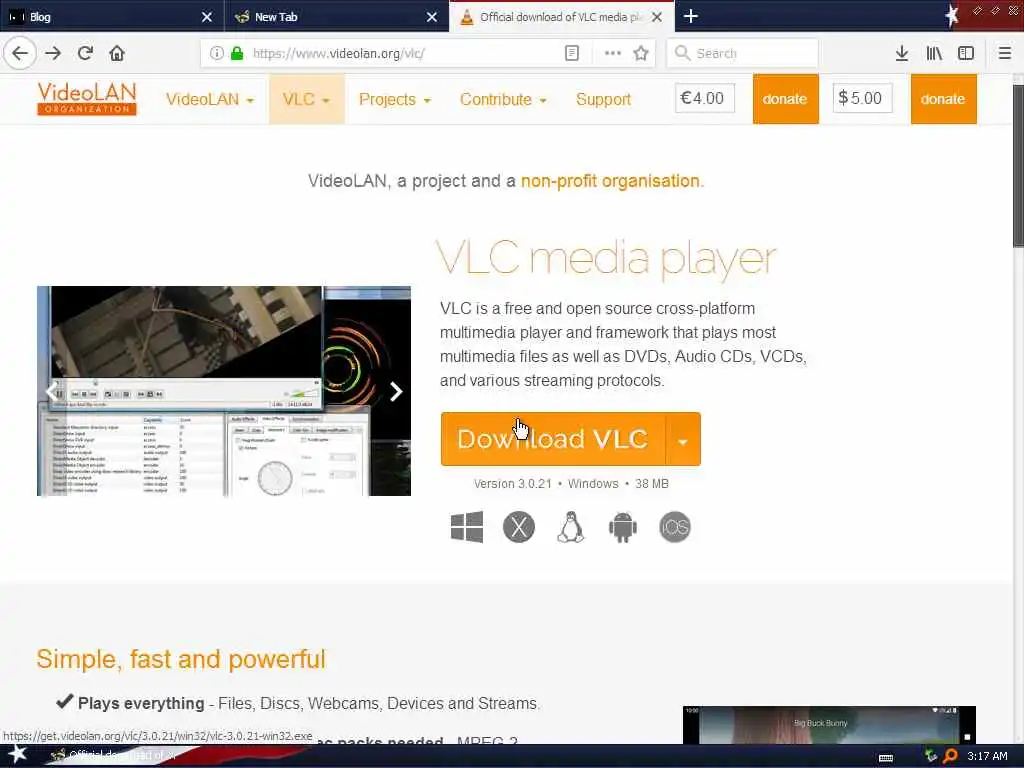Edit the $5.00 donation amount field
The image size is (1024, 768).
862,98
